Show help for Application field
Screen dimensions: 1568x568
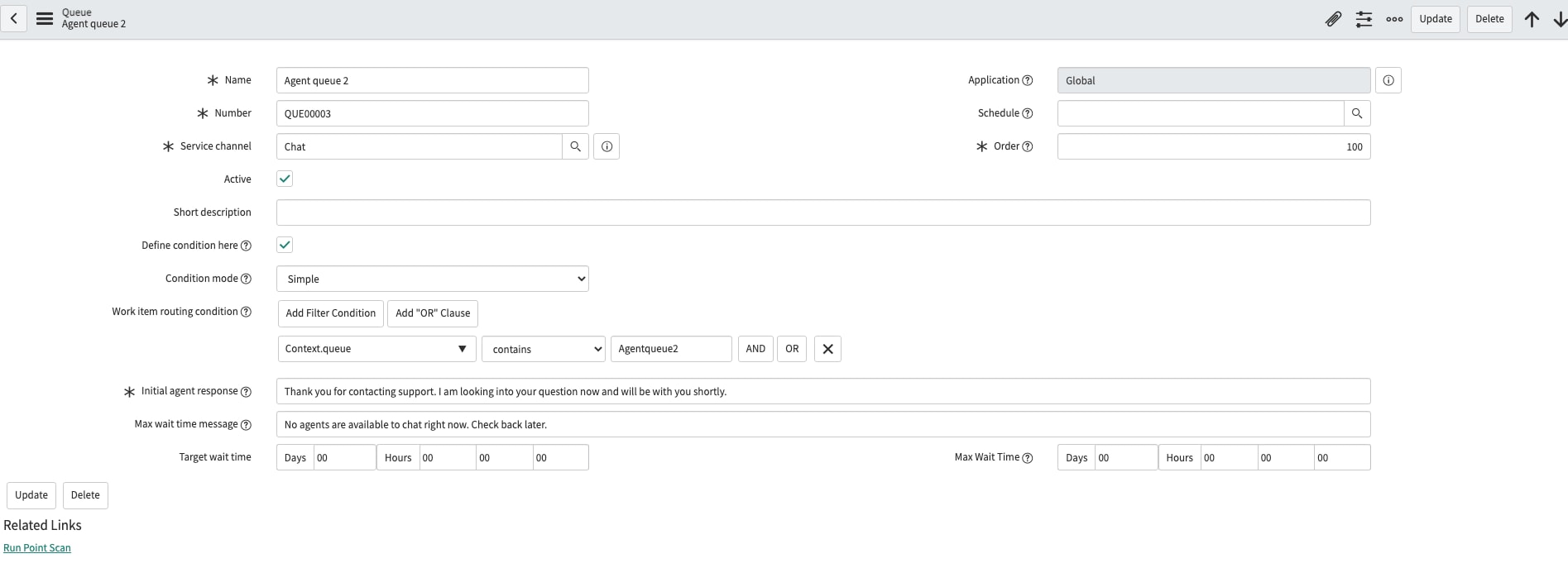click(1028, 80)
